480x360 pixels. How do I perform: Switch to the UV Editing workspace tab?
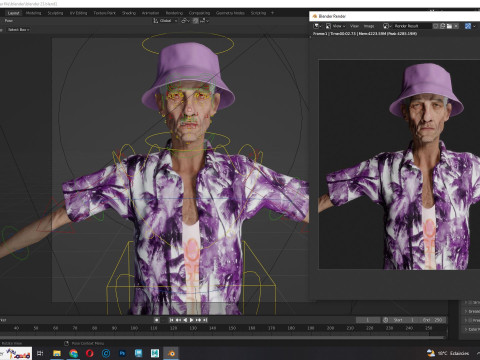[78, 13]
